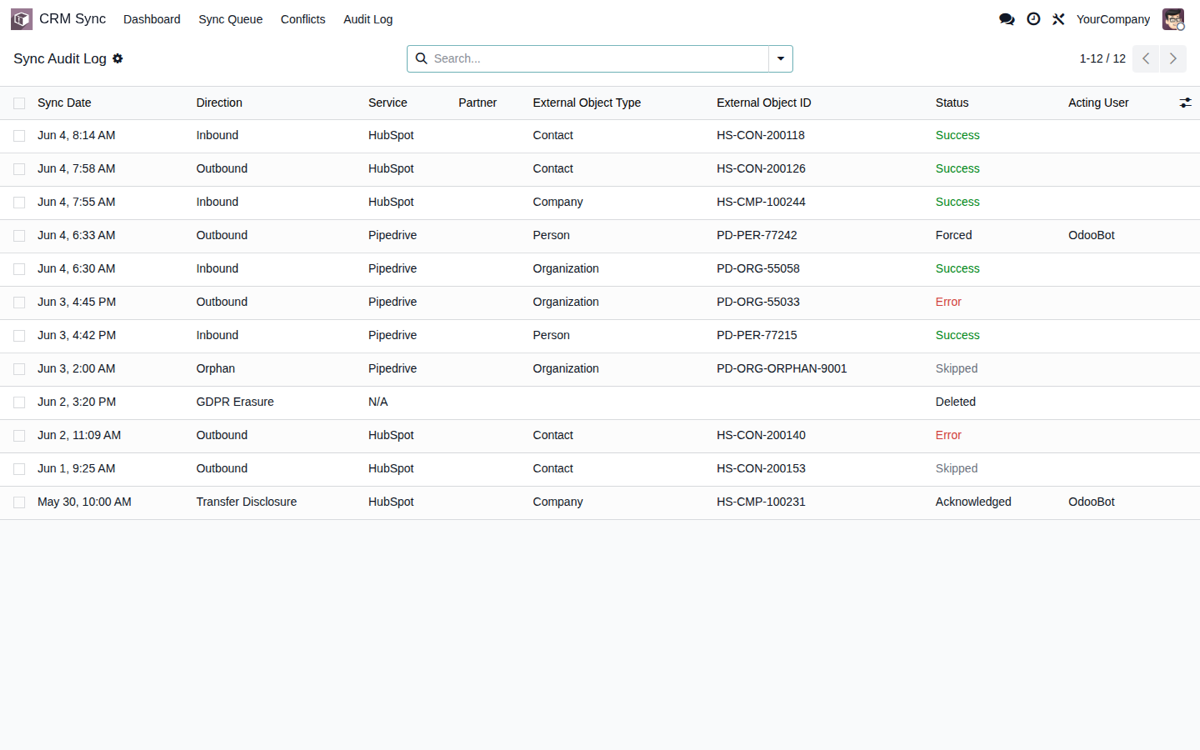
Task: Open record PD-PER-77242
Action: 757,235
